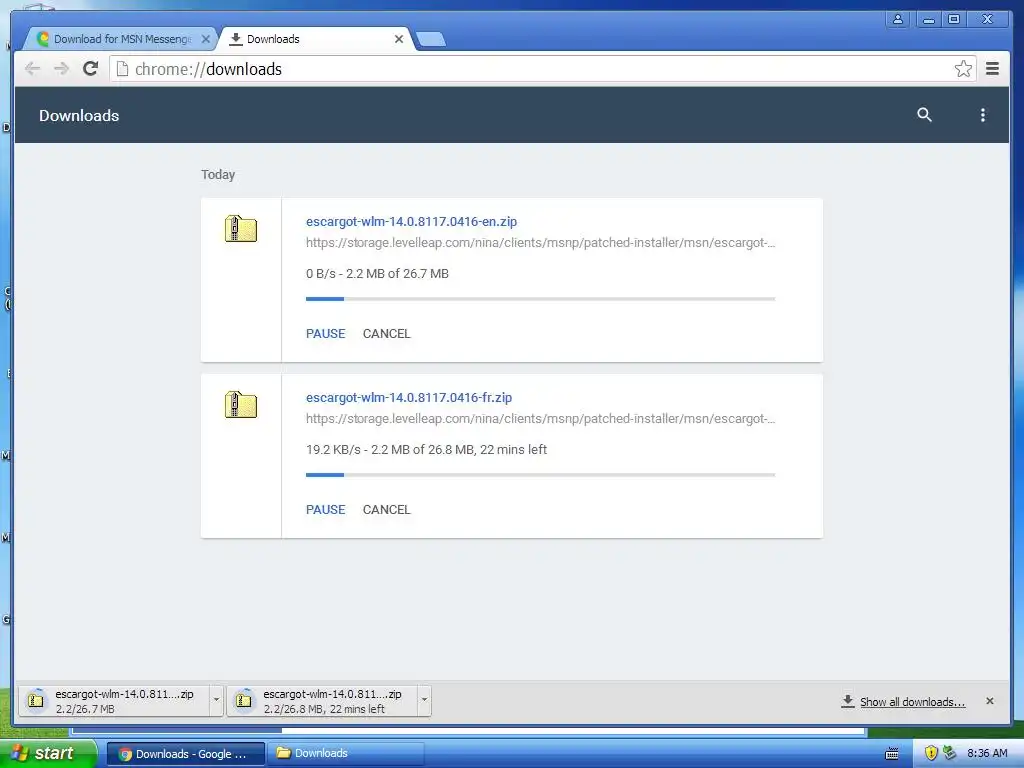
Task: Click the source URL under the en.zip filename
Action: [x=541, y=243]
